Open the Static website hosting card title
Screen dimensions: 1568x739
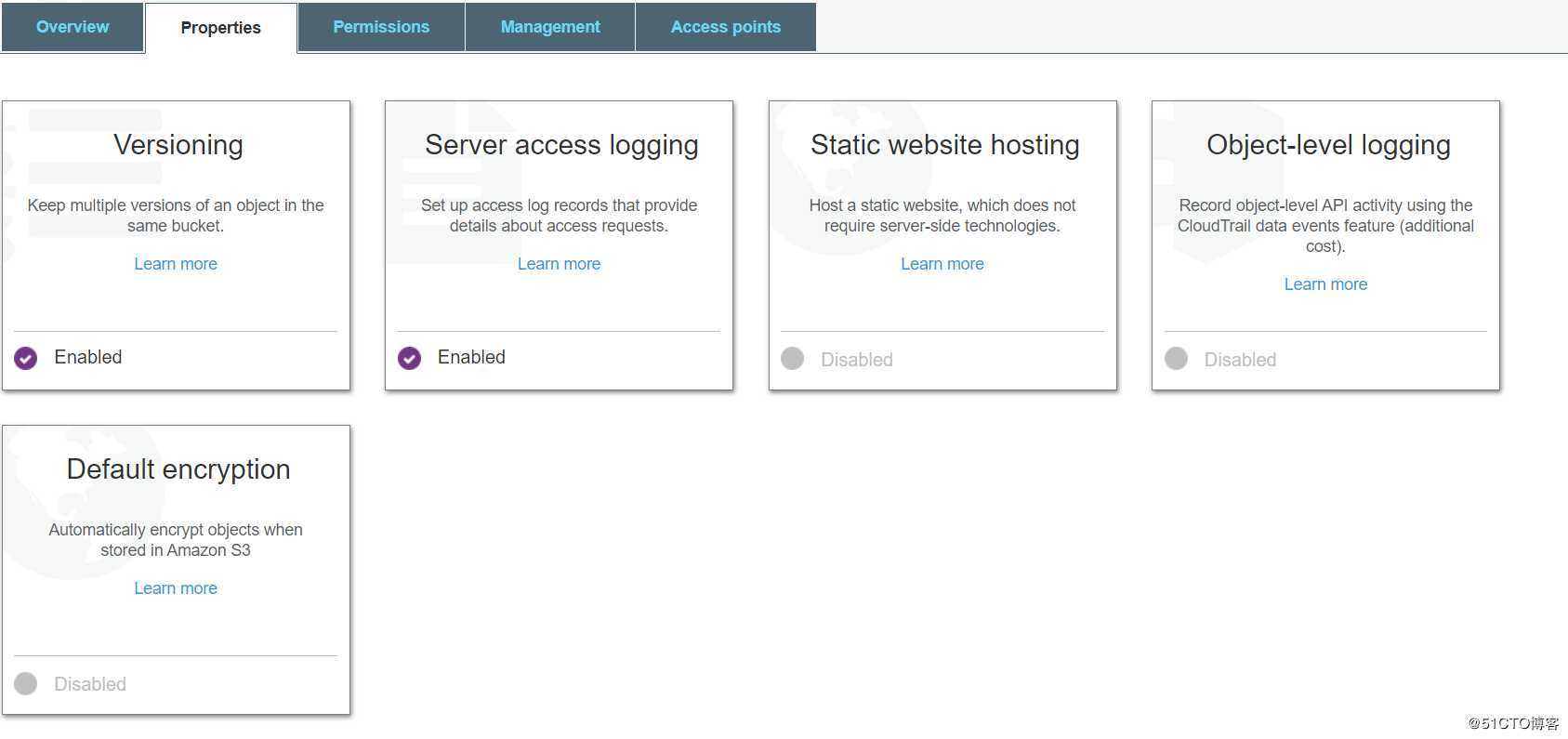pyautogui.click(x=945, y=145)
